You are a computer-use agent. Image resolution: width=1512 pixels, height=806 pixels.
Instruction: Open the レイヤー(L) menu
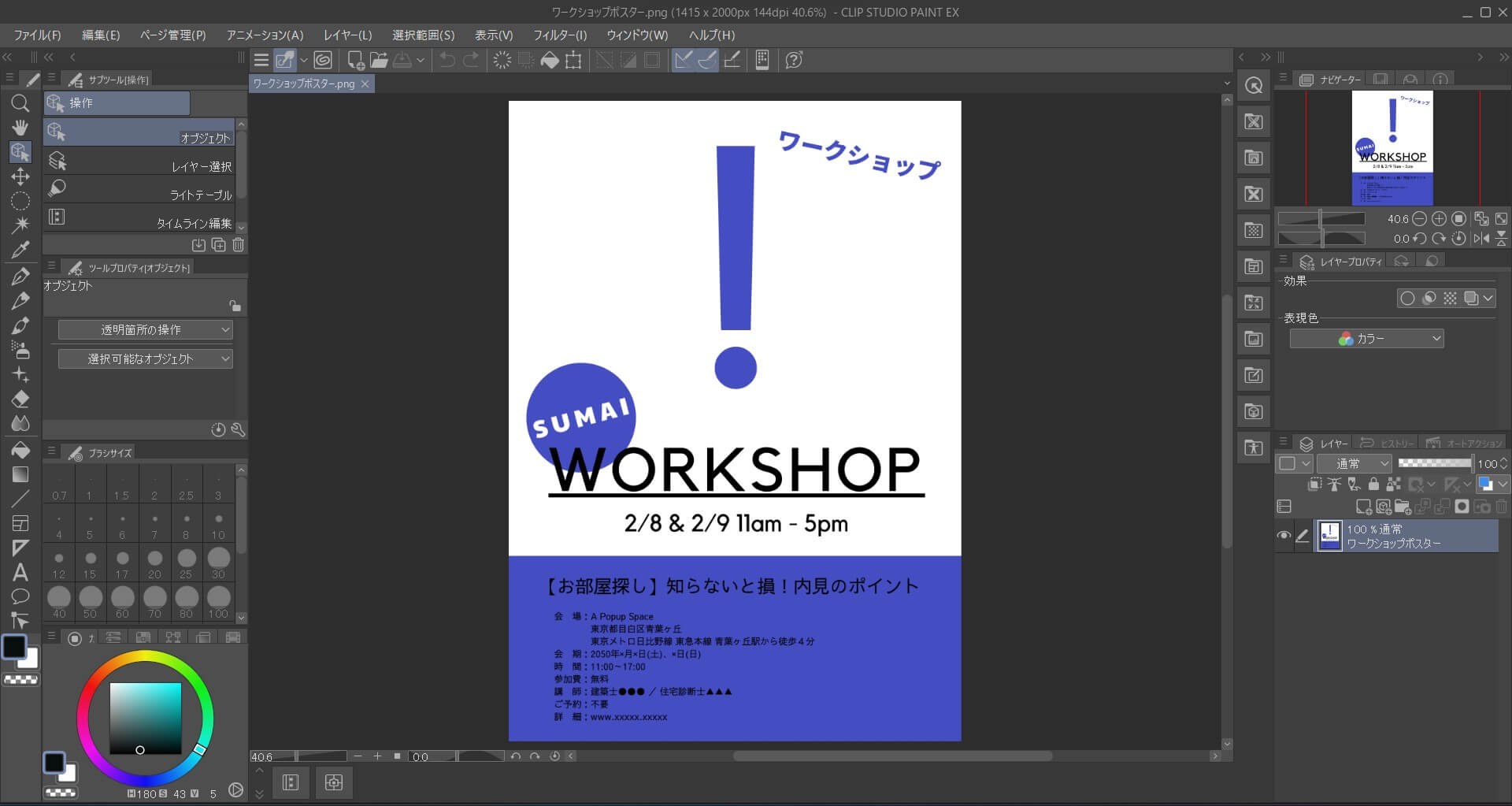347,35
